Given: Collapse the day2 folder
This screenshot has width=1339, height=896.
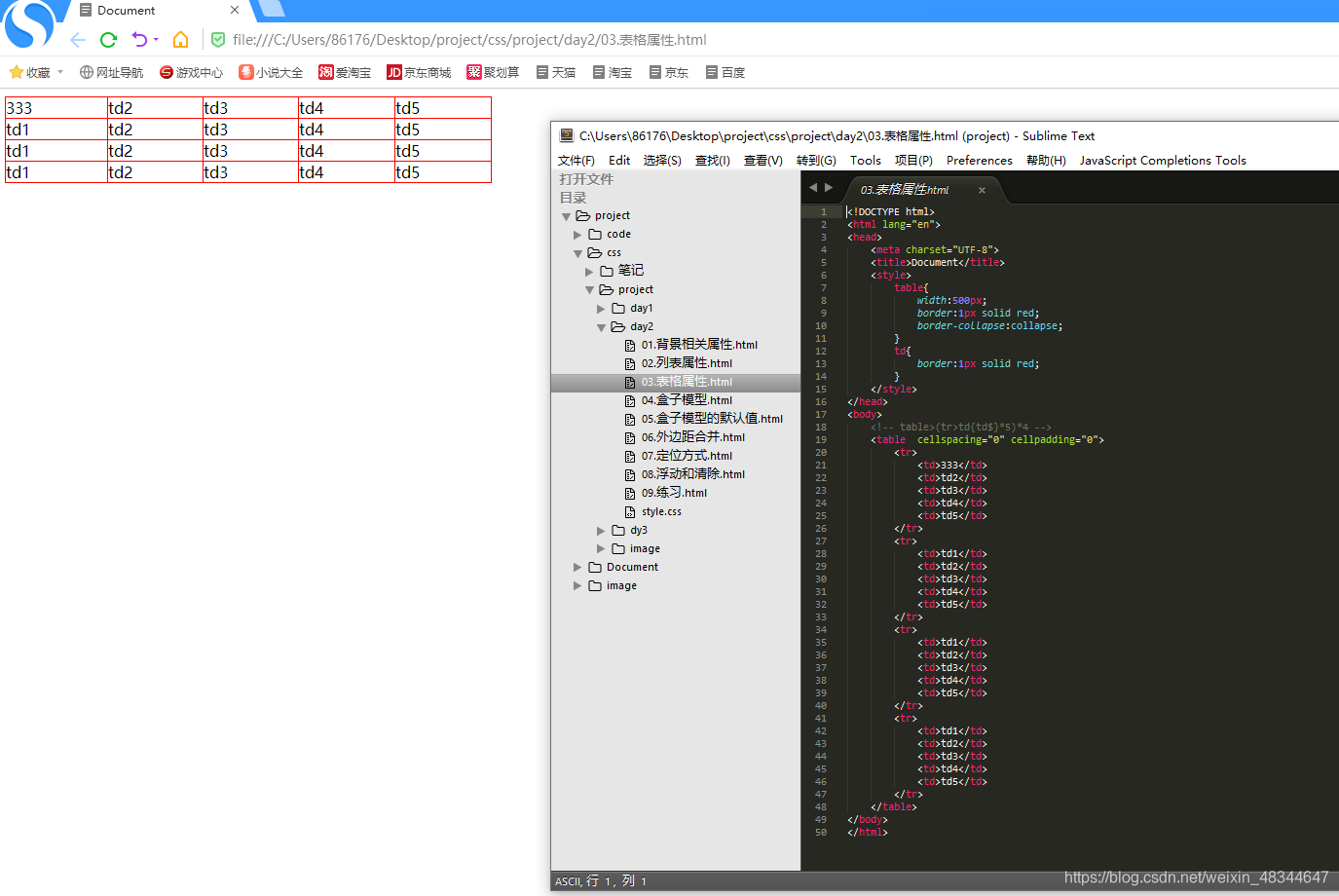Looking at the screenshot, I should (x=602, y=327).
